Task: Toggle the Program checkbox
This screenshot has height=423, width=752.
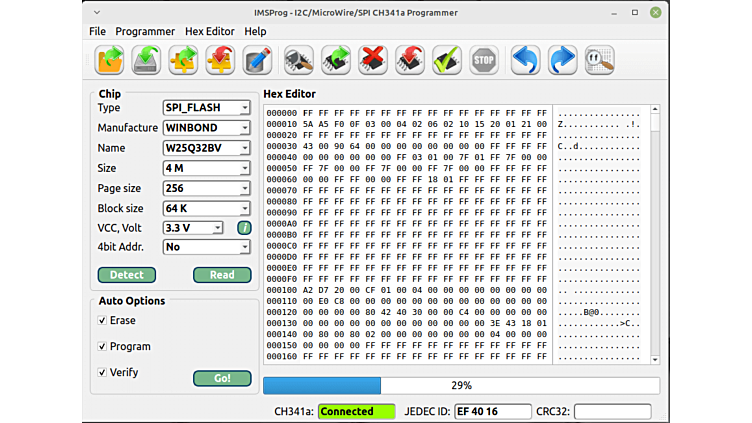Action: coord(103,347)
